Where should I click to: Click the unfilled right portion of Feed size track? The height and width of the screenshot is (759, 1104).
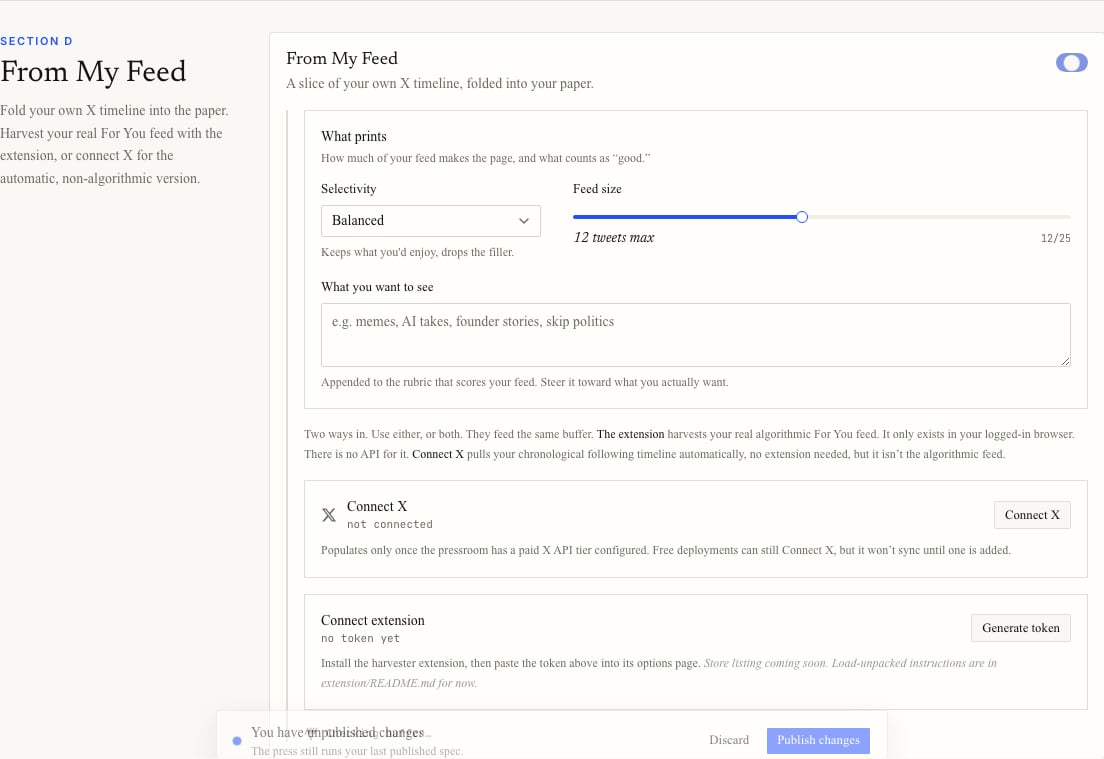pos(939,217)
